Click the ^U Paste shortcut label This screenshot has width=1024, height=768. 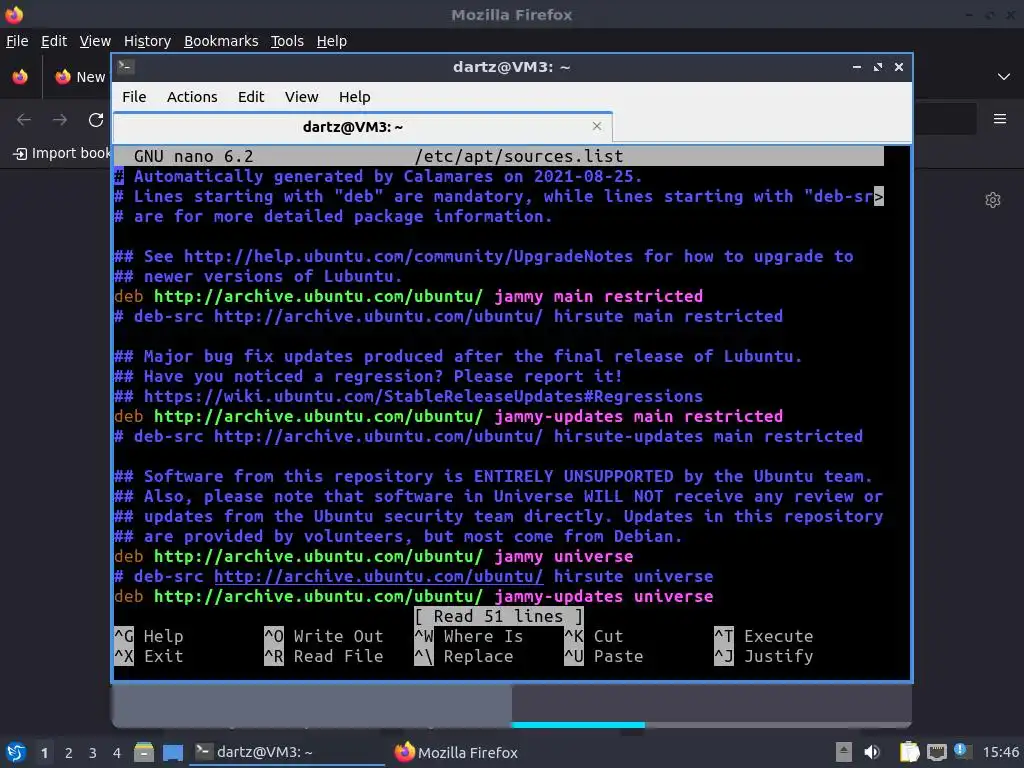604,657
